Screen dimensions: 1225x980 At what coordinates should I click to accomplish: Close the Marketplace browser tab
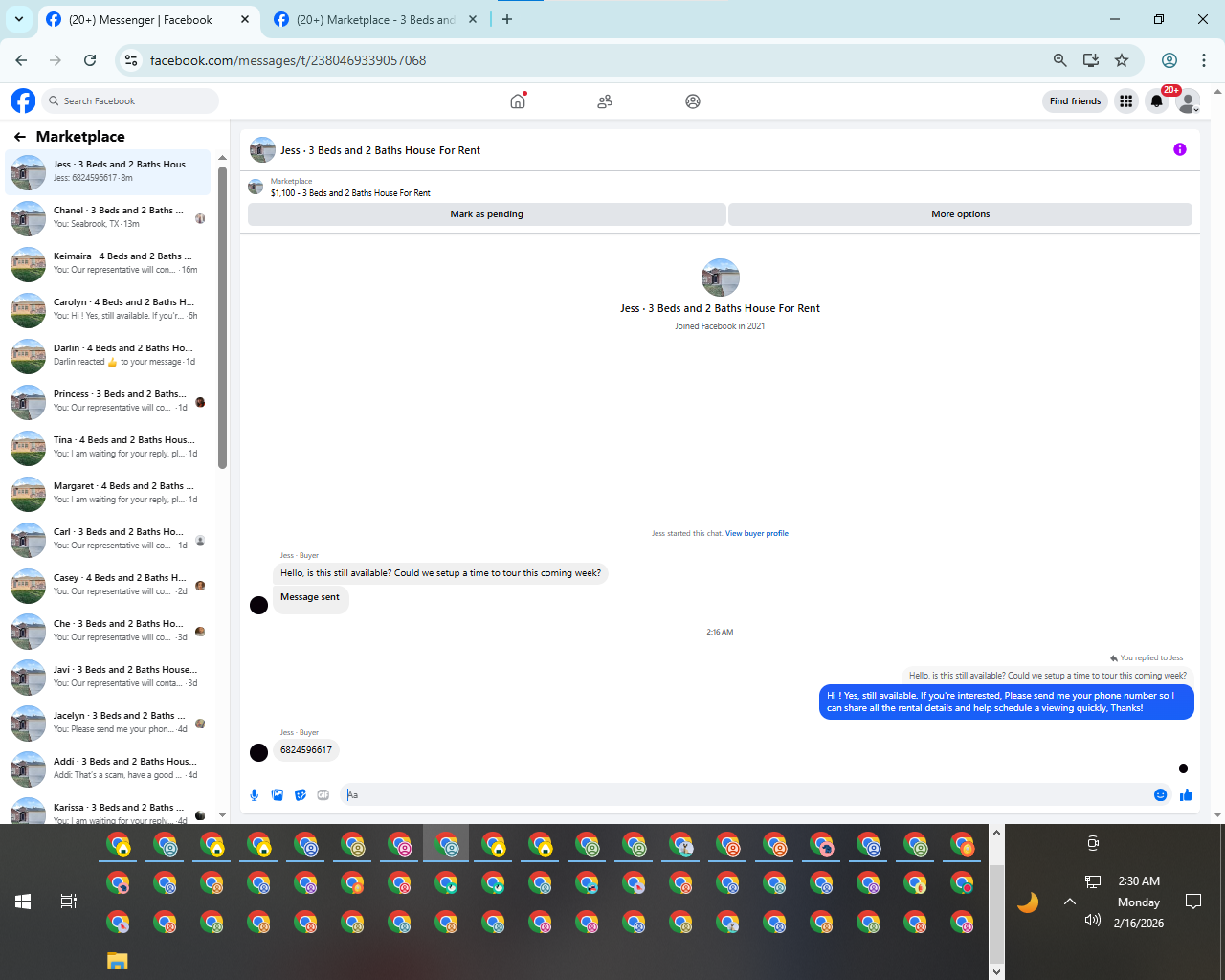click(x=473, y=19)
